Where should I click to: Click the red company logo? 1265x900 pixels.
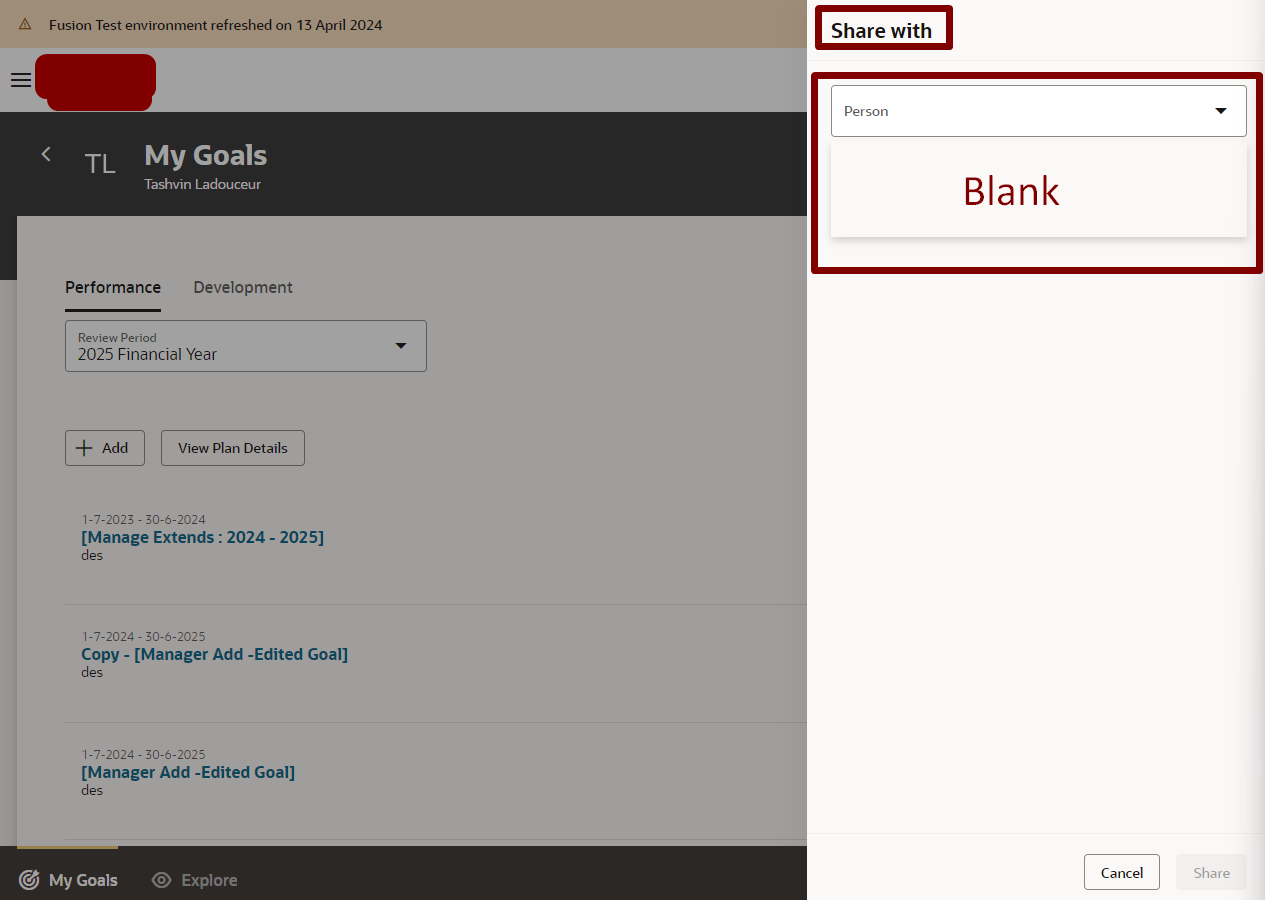click(95, 81)
